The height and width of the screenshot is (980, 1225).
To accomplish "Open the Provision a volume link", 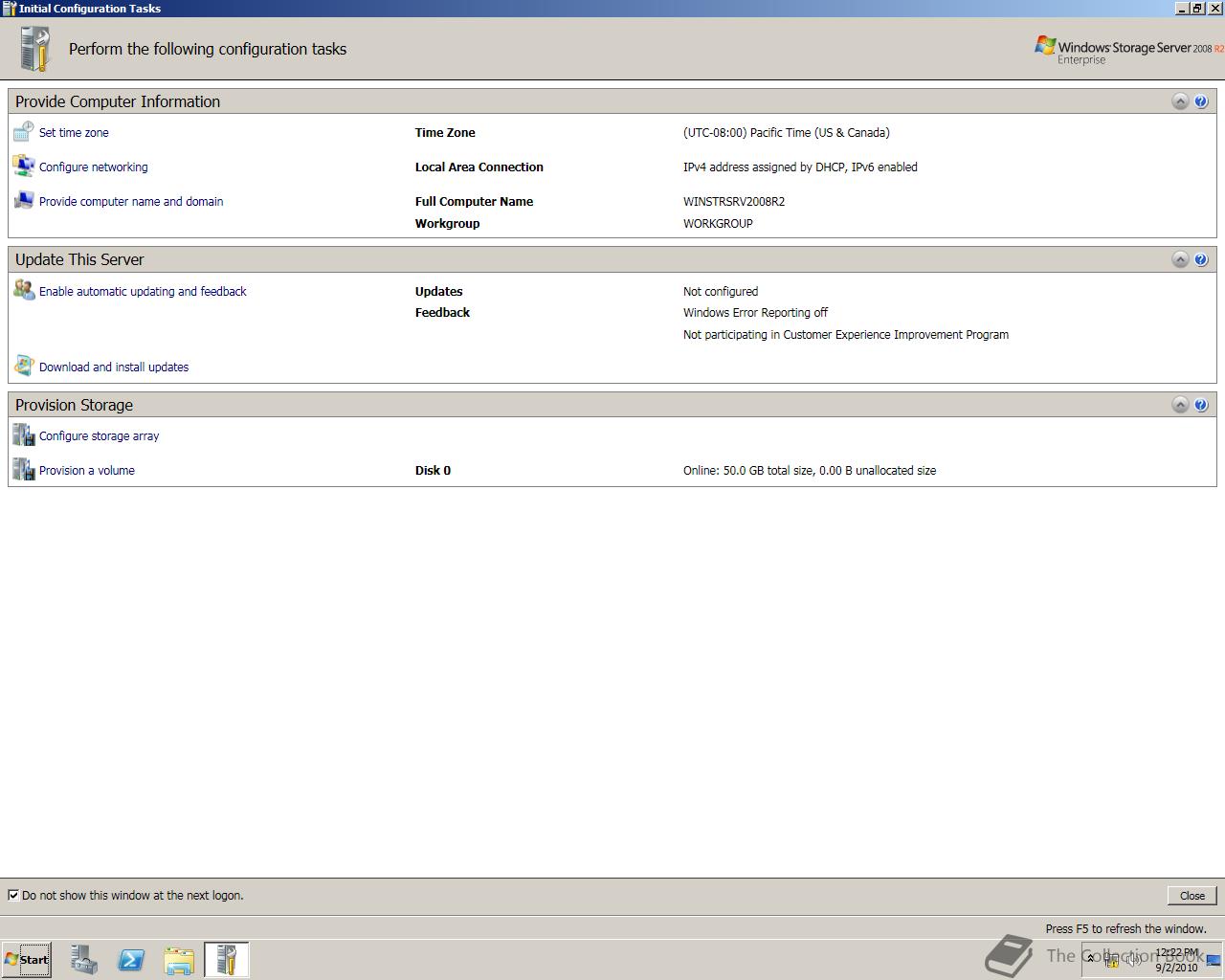I will click(87, 471).
